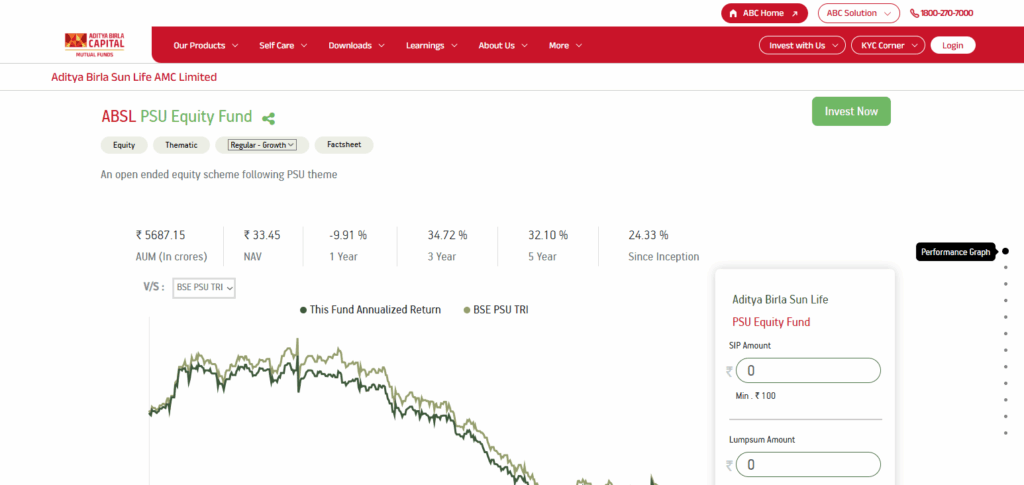
Task: Click the second section navigation dot
Action: click(x=1006, y=267)
